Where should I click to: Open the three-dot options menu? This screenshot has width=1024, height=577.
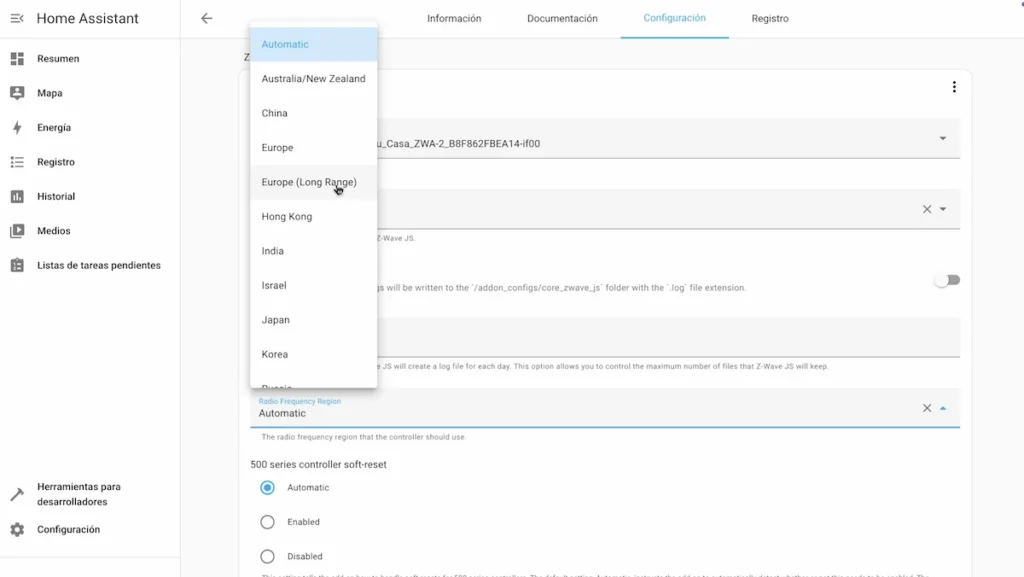pyautogui.click(x=954, y=87)
